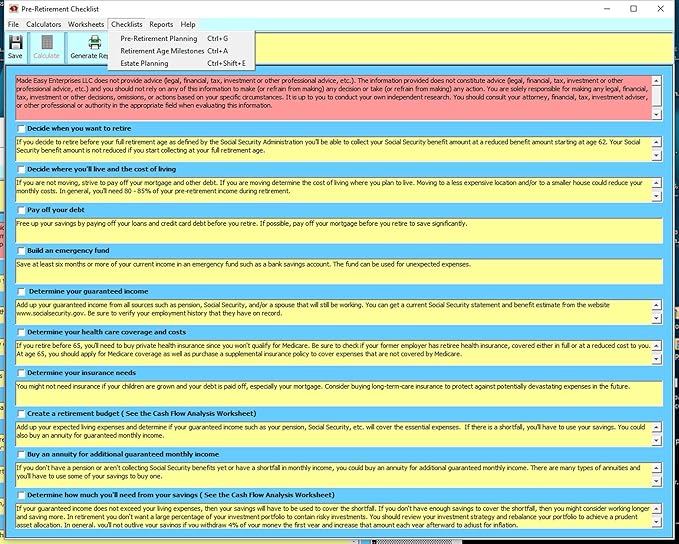The width and height of the screenshot is (679, 544).
Task: Open the Calculators menu
Action: tap(43, 24)
